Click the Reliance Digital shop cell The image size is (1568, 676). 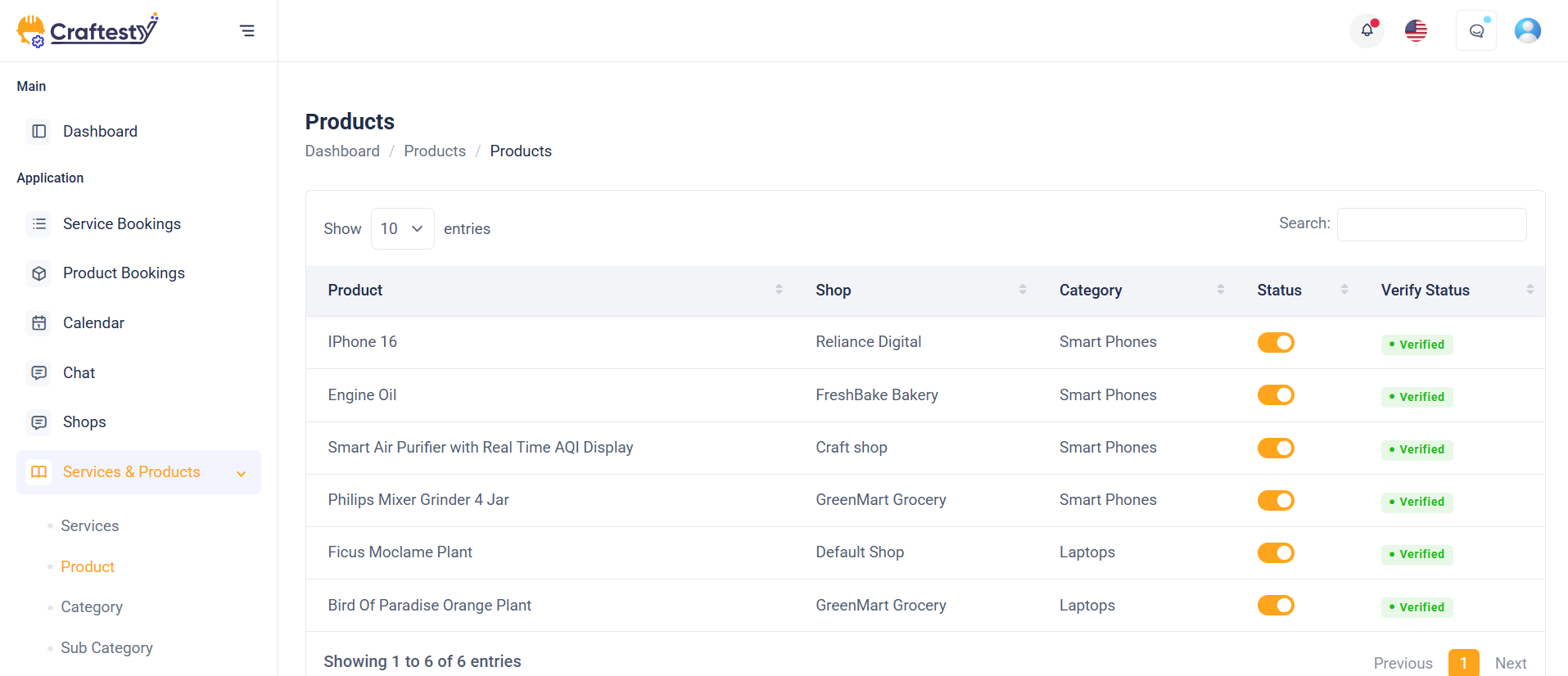click(868, 342)
